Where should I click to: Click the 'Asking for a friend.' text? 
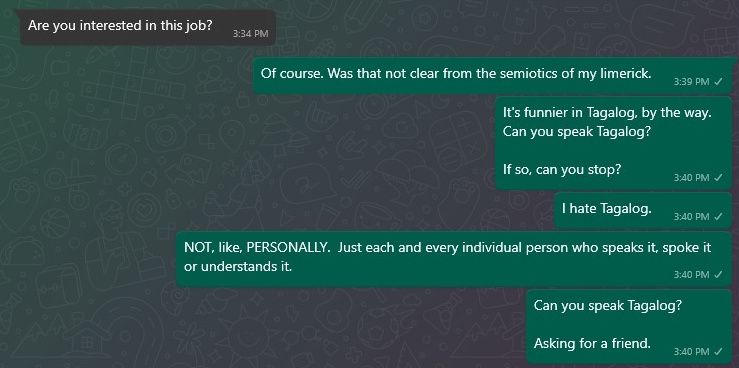[x=592, y=343]
